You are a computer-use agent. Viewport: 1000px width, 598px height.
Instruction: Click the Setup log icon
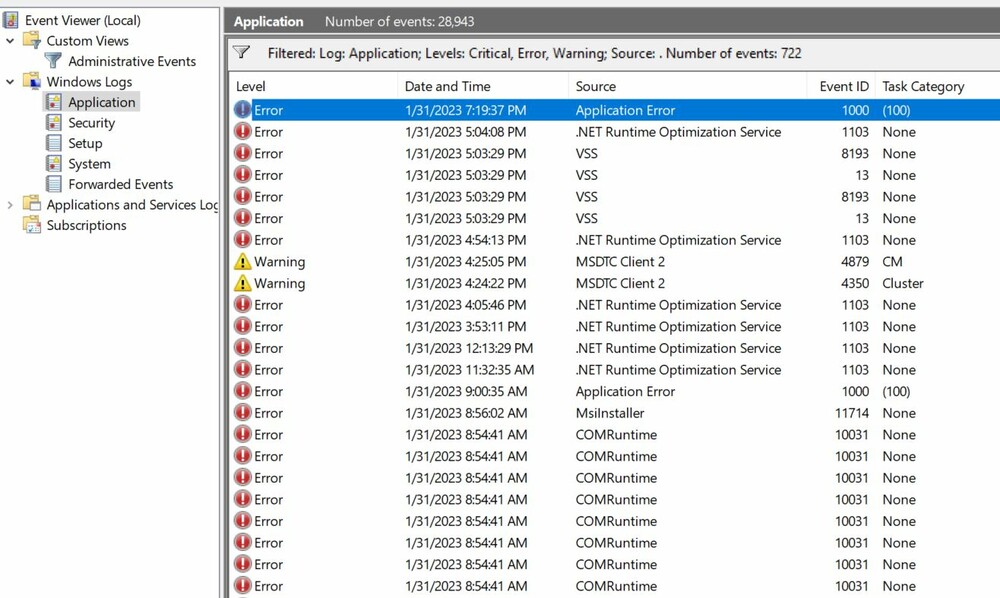53,143
